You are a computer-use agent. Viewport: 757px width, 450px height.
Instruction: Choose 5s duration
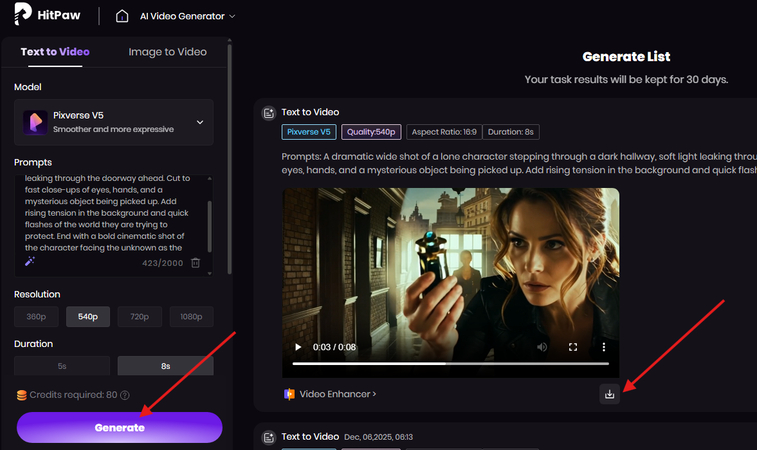[62, 366]
